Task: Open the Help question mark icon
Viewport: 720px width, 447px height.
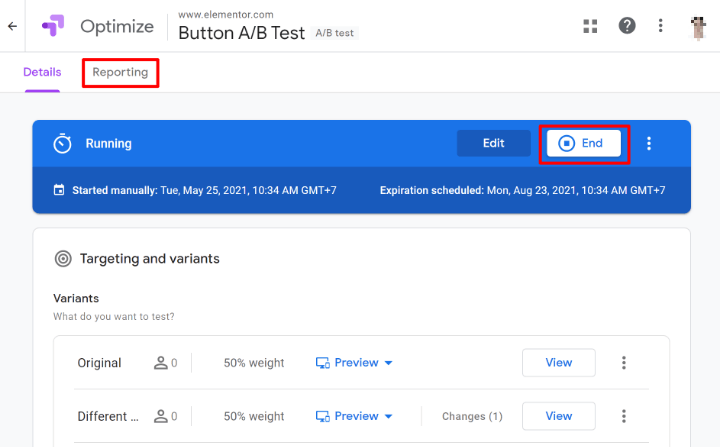Action: click(627, 26)
